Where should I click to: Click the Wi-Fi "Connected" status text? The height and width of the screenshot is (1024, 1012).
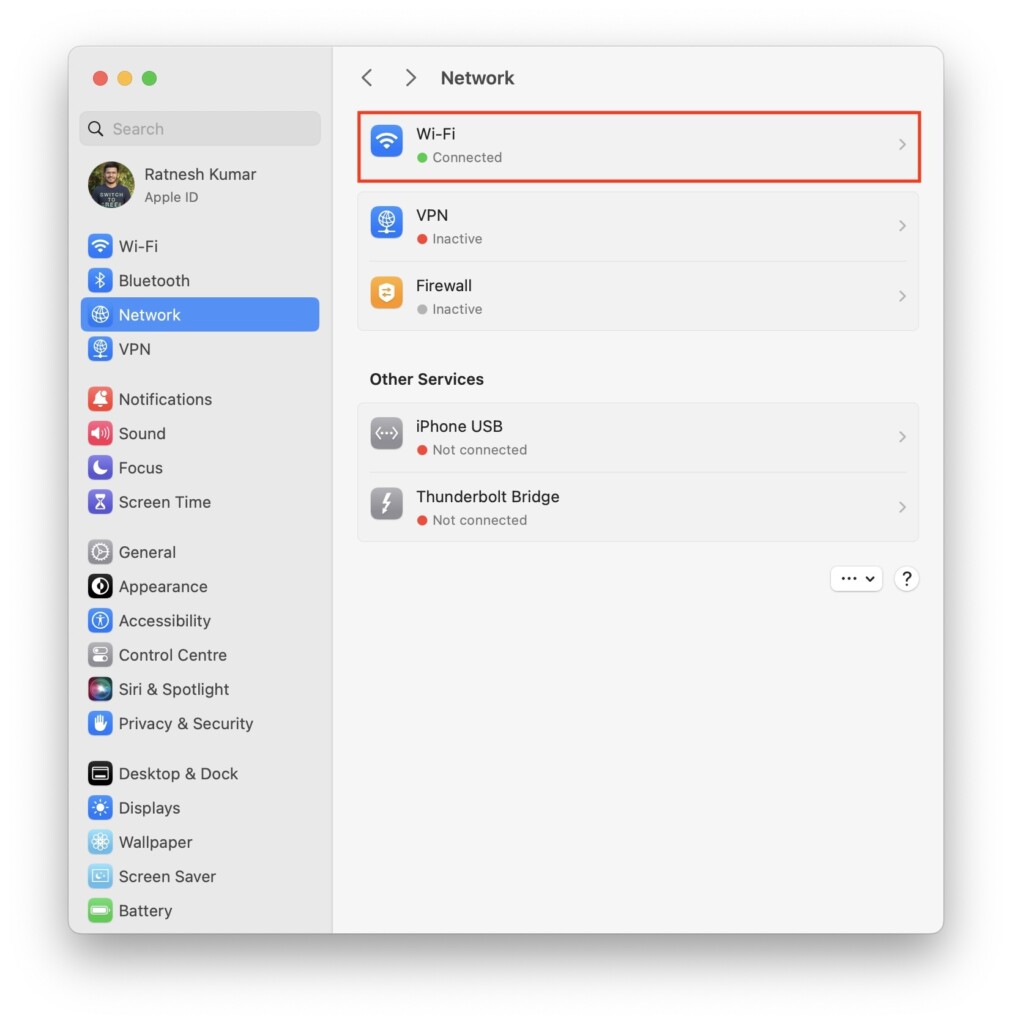[x=467, y=157]
